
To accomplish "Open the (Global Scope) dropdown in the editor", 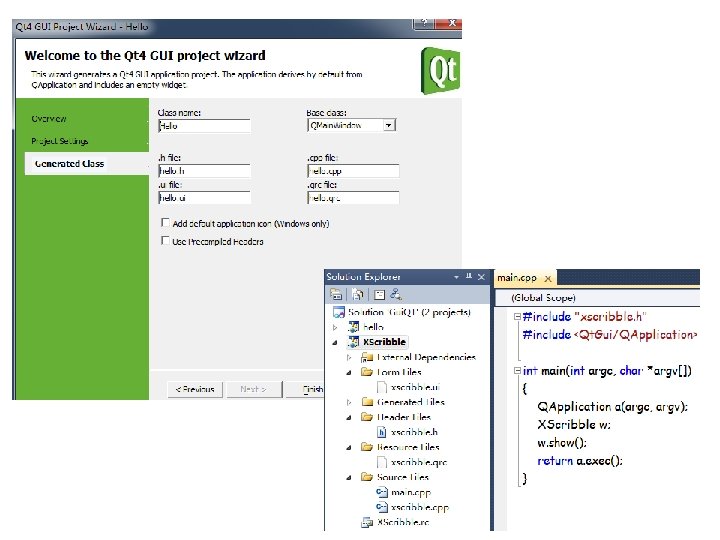I will (x=597, y=298).
